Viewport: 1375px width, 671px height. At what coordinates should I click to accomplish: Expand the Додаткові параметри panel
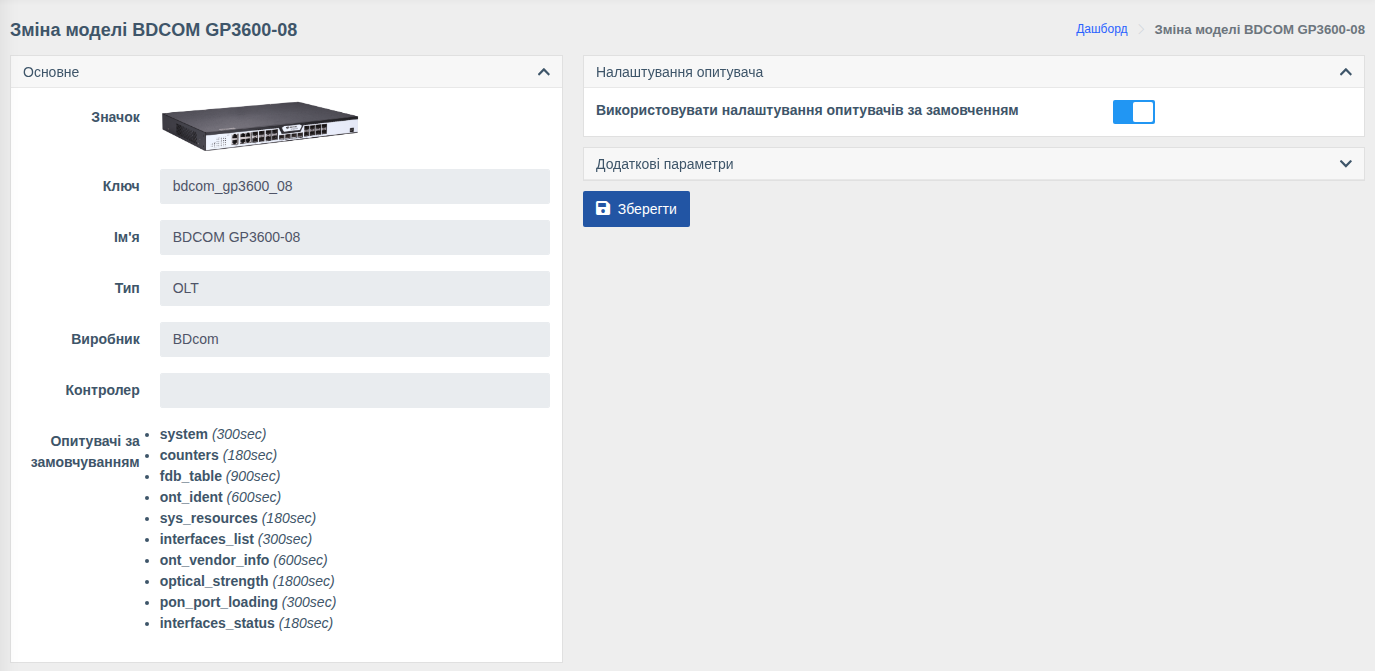[1346, 164]
